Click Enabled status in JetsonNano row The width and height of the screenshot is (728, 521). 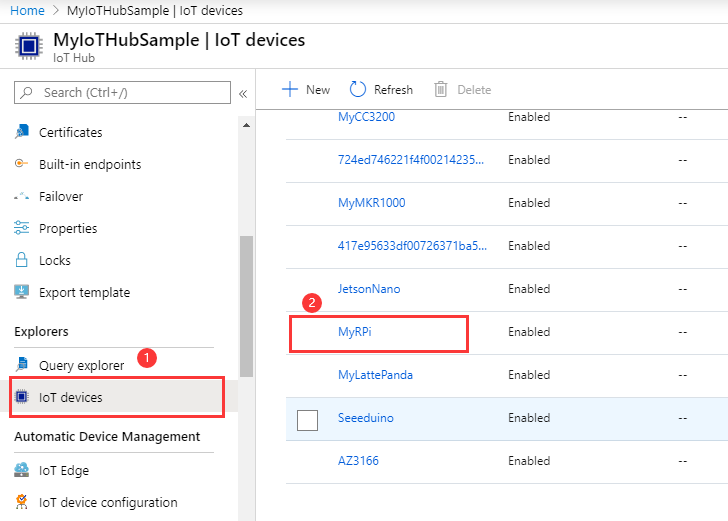coord(529,289)
